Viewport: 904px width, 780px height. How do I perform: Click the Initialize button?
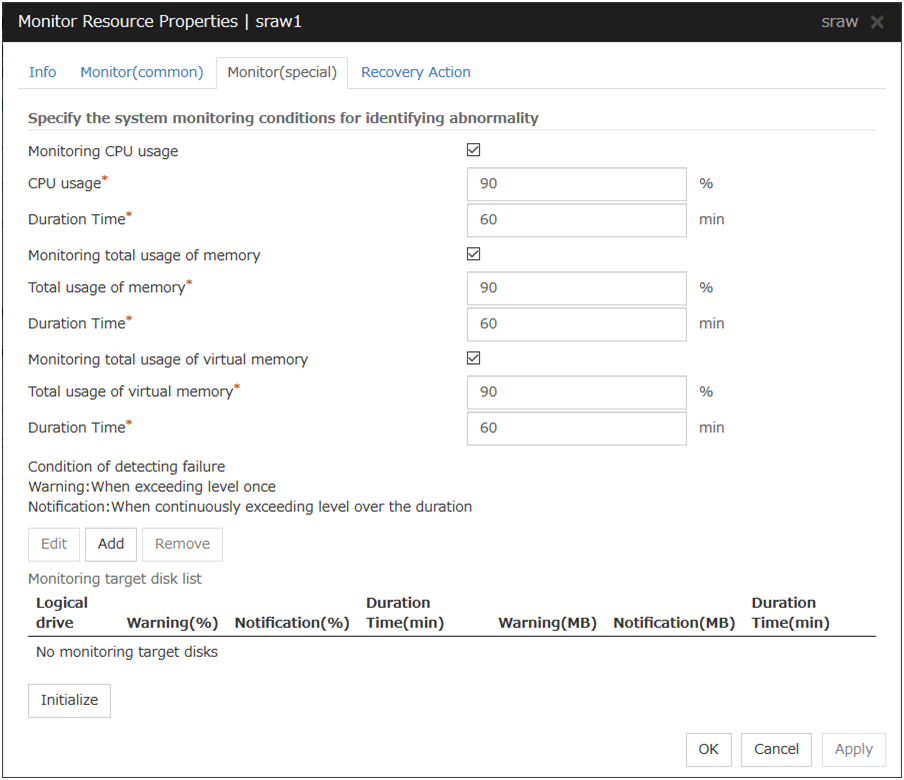coord(69,701)
